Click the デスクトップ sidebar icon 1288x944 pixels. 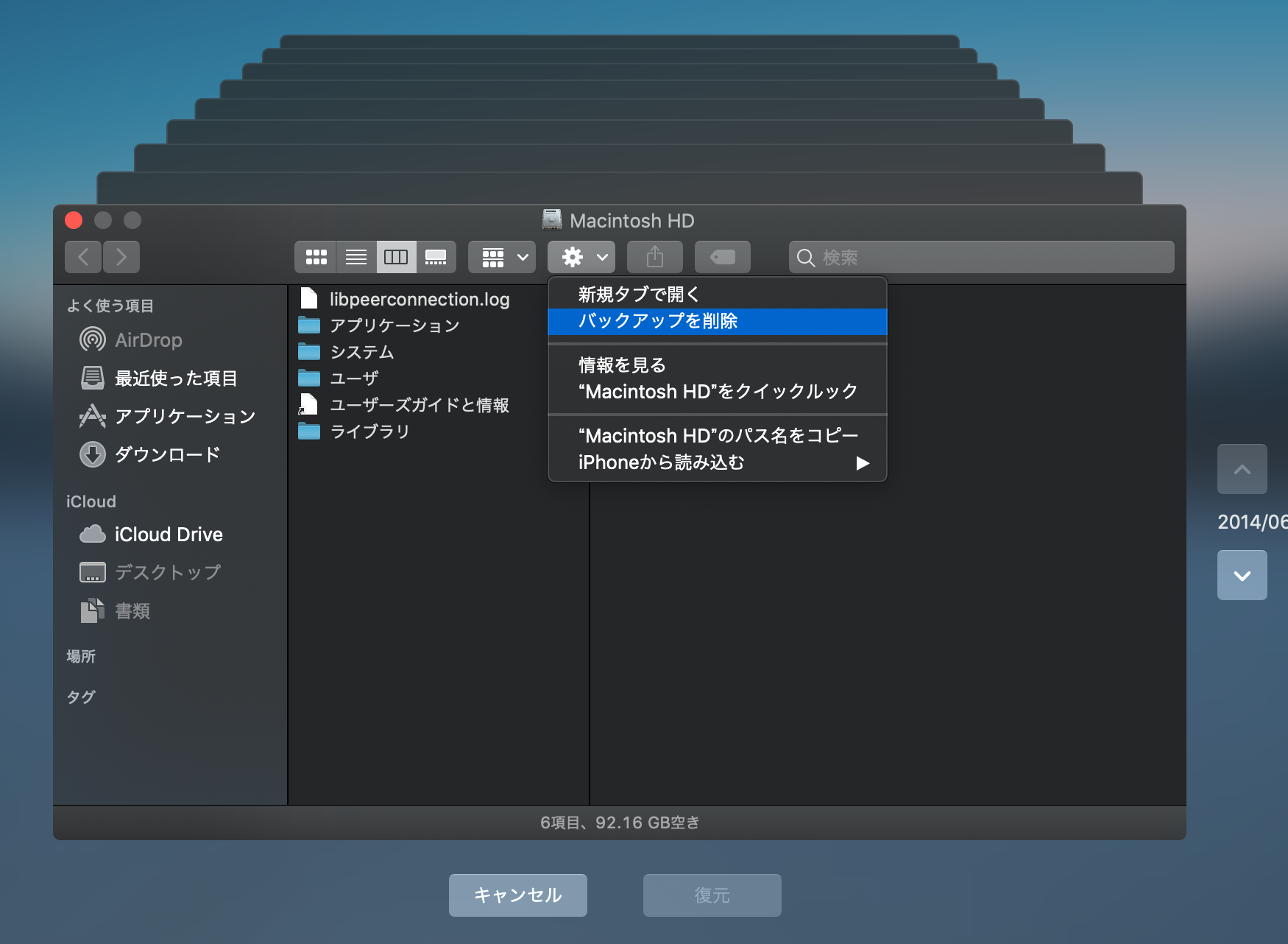(93, 572)
